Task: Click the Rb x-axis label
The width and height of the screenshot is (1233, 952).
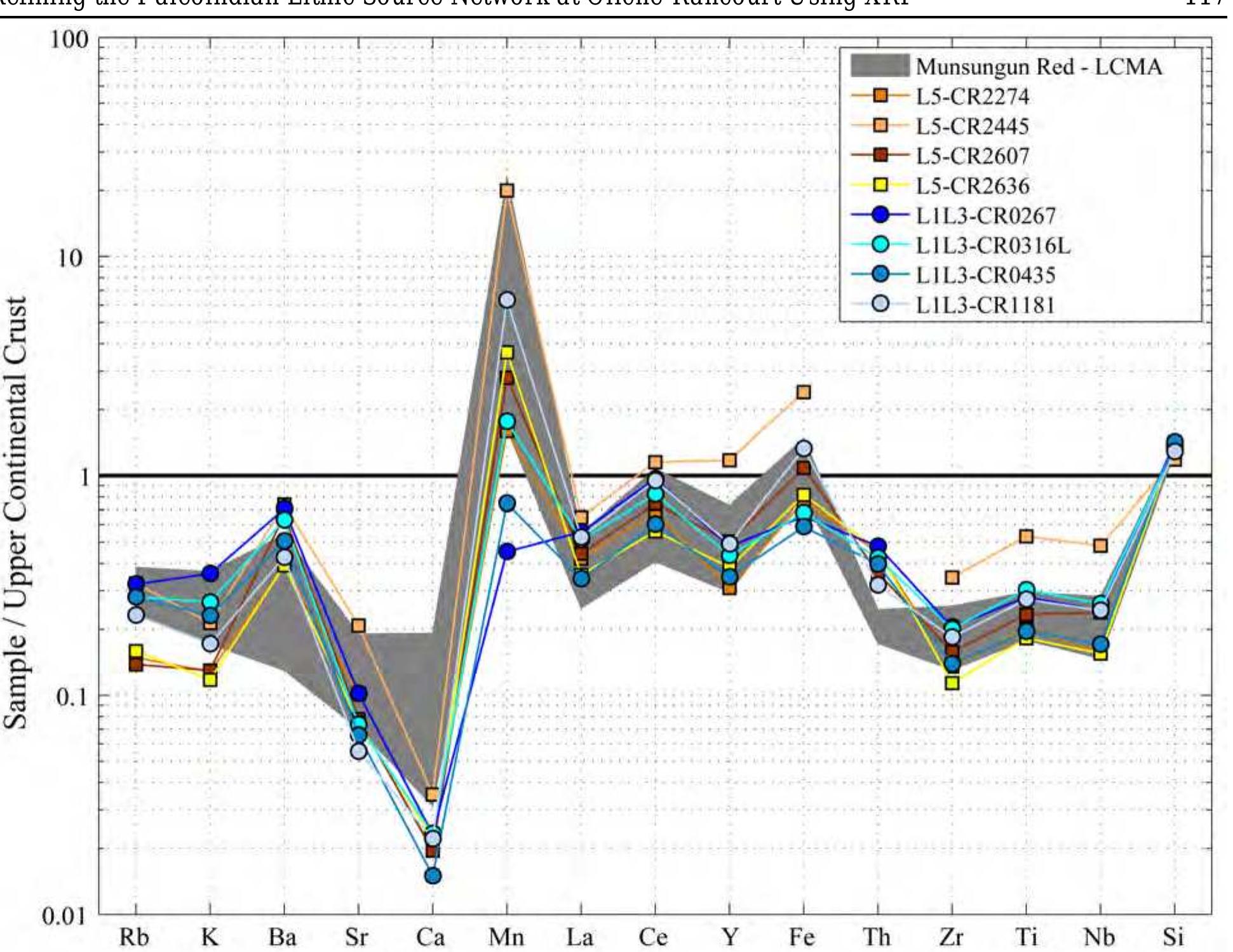Action: 134,937
